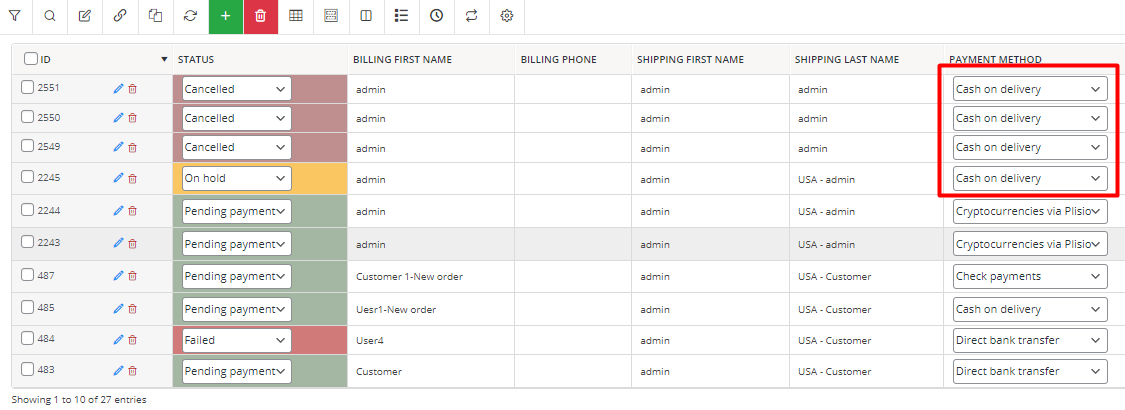
Task: Click the red trash delete button
Action: (260, 16)
